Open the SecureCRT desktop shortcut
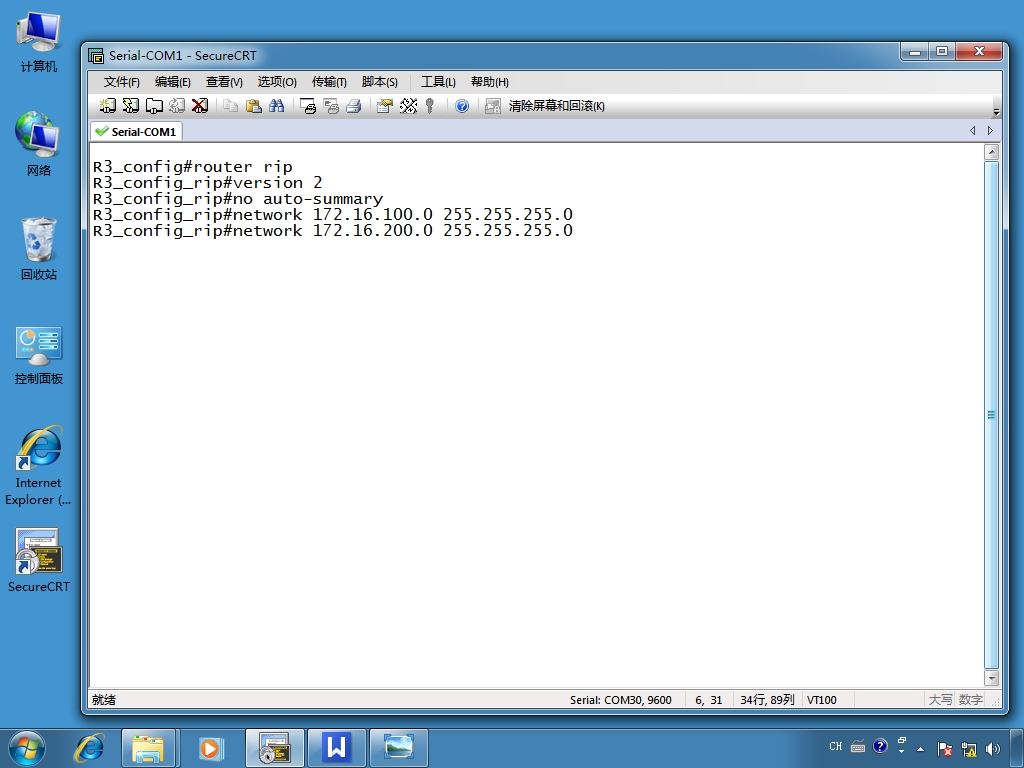Viewport: 1024px width, 768px height. [39, 560]
